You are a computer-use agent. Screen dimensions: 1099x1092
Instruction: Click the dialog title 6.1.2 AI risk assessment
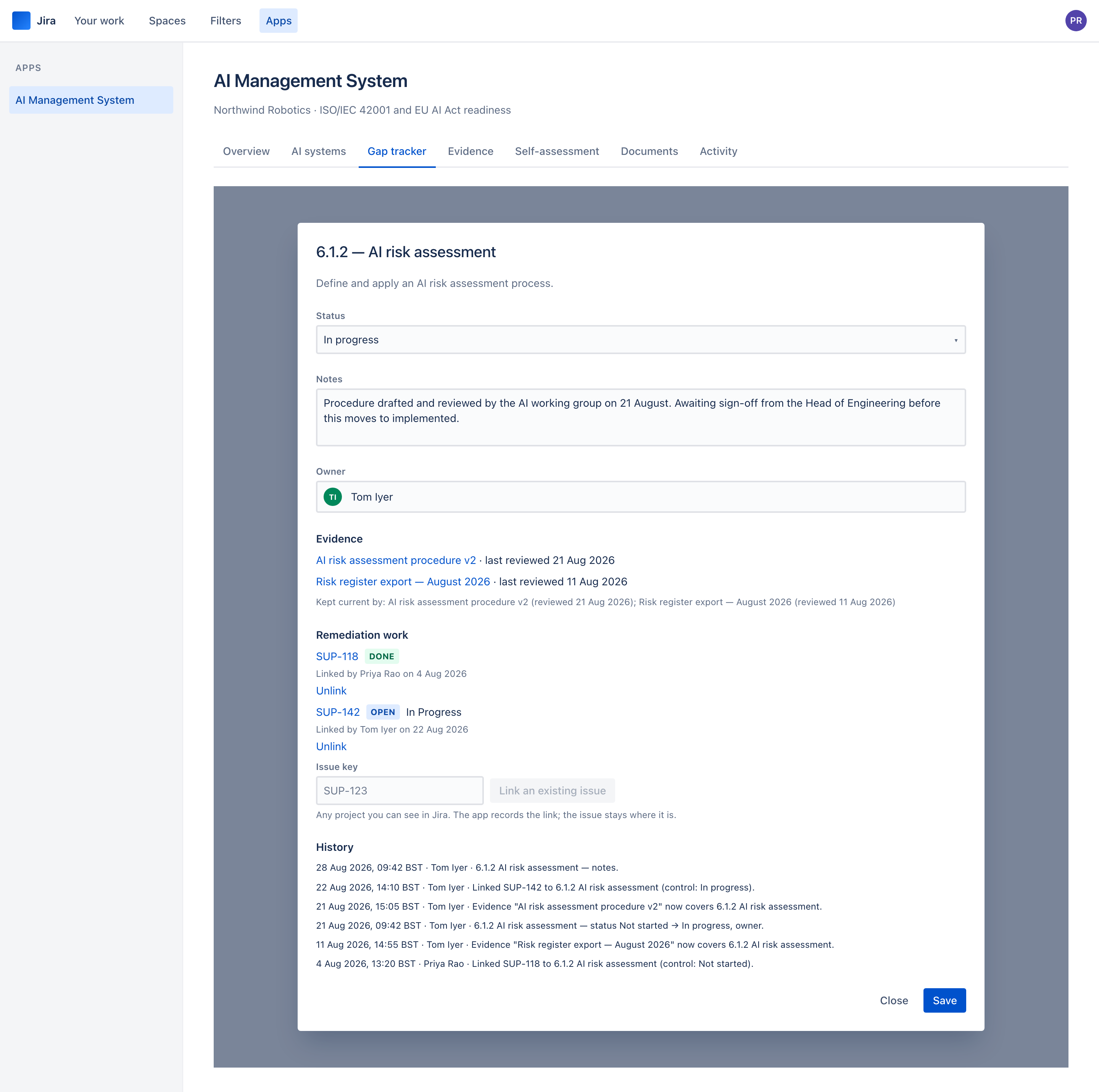(406, 252)
